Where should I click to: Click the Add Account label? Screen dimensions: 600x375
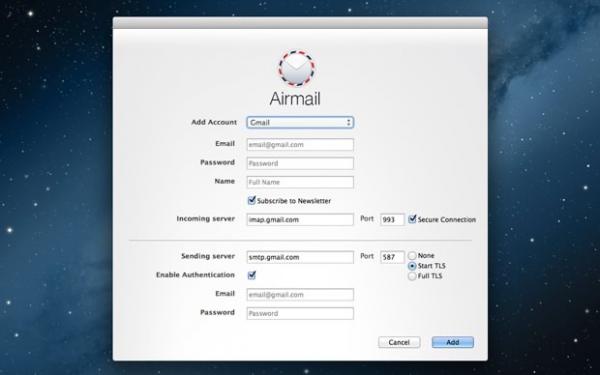214,122
